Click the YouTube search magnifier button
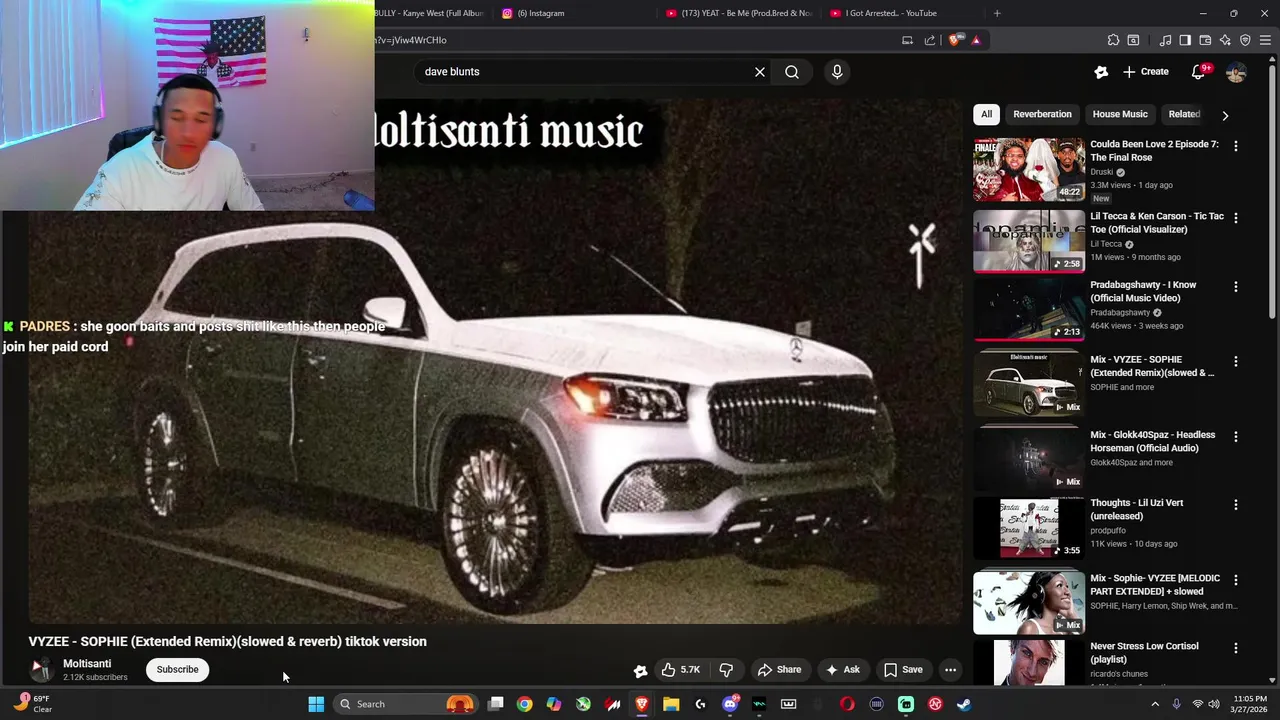Viewport: 1280px width, 720px height. click(792, 72)
